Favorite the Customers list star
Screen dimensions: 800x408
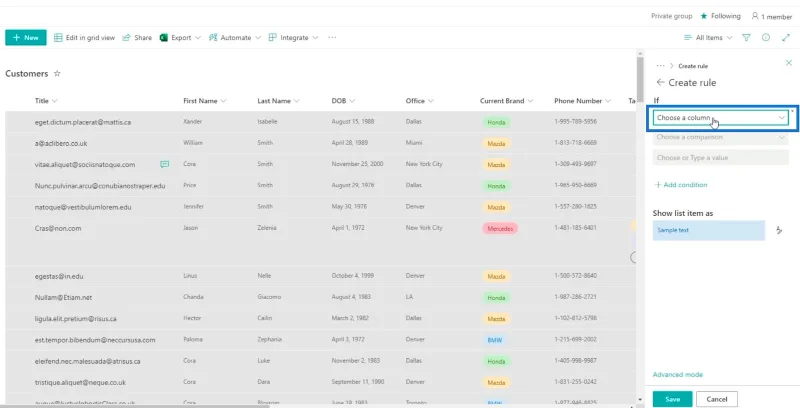click(x=57, y=73)
